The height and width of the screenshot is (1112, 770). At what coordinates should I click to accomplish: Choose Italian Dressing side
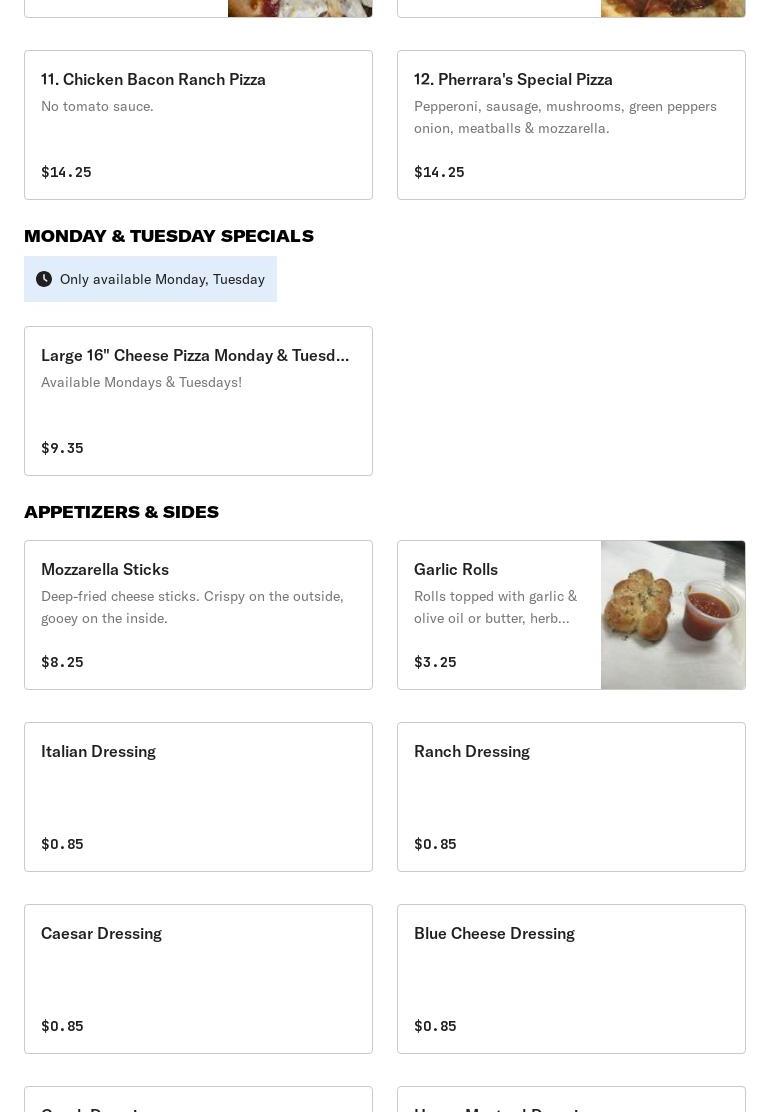click(198, 797)
